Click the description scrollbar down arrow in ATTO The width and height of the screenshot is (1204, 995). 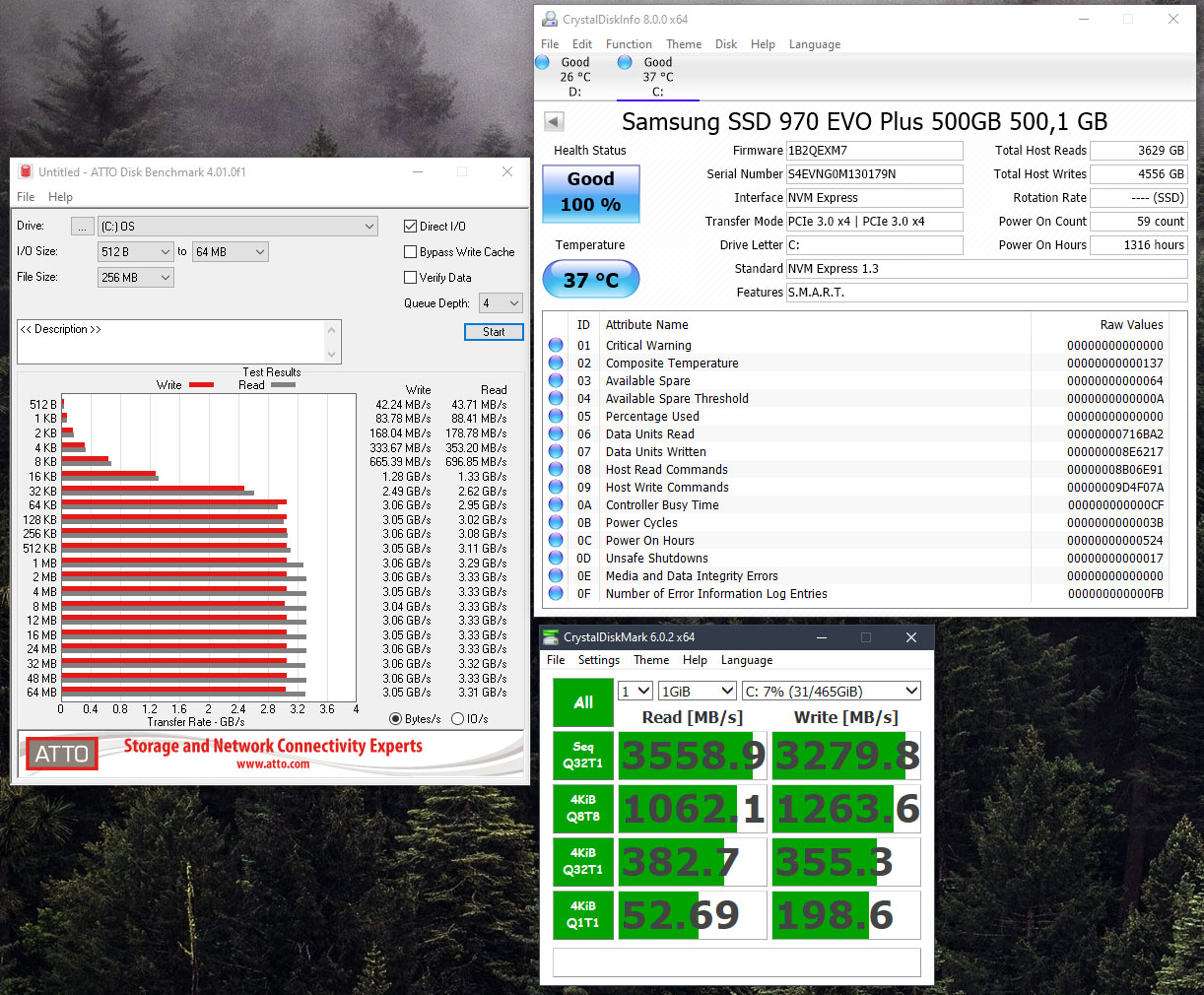(x=332, y=355)
